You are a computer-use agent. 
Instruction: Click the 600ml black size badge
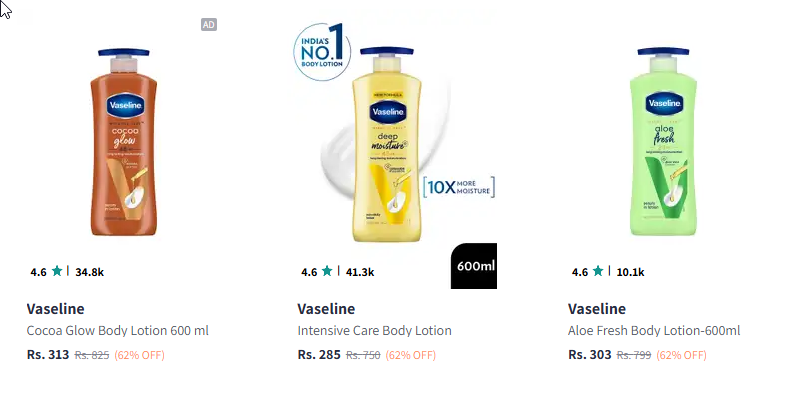pos(475,266)
